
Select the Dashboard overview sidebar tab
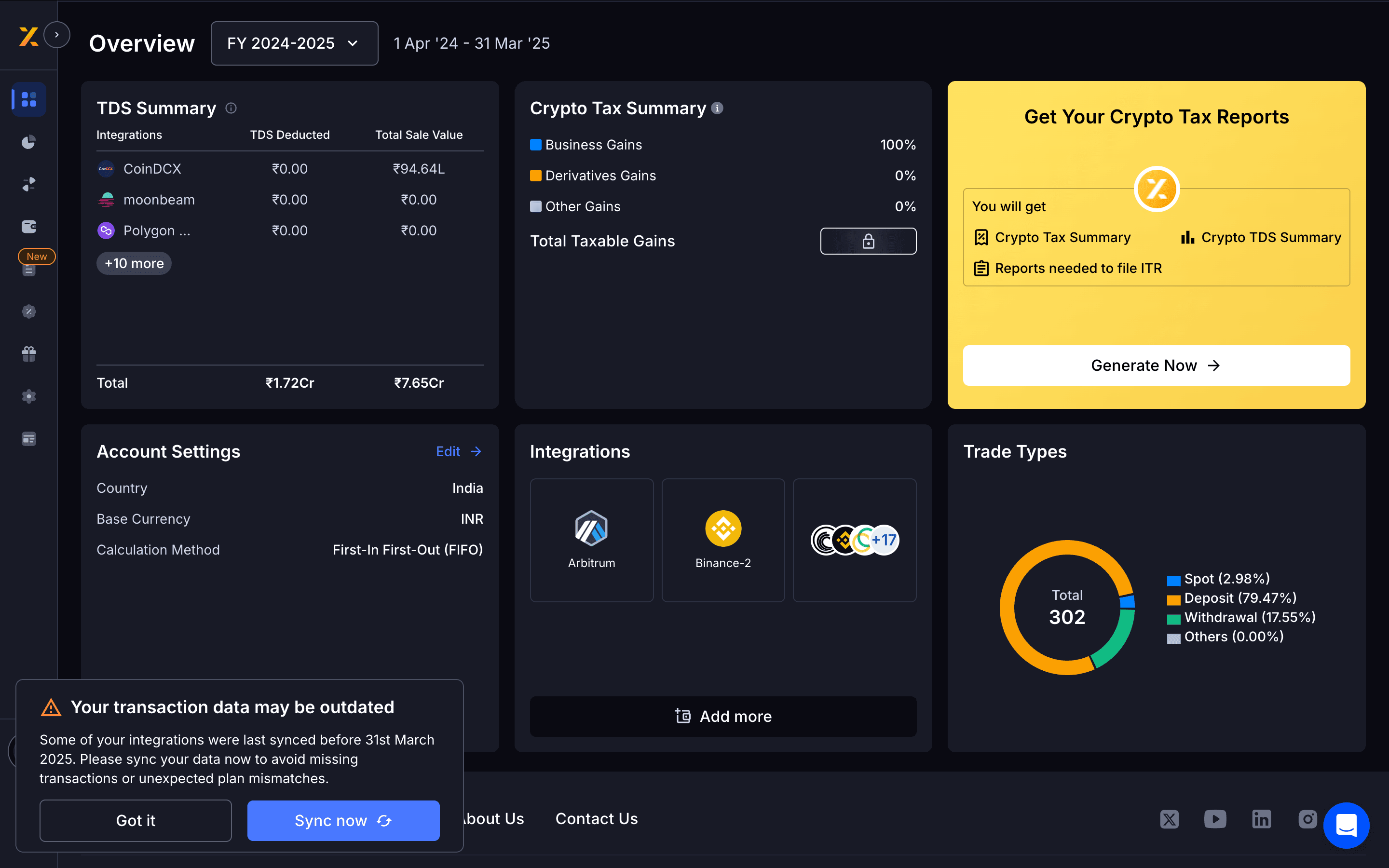click(29, 99)
